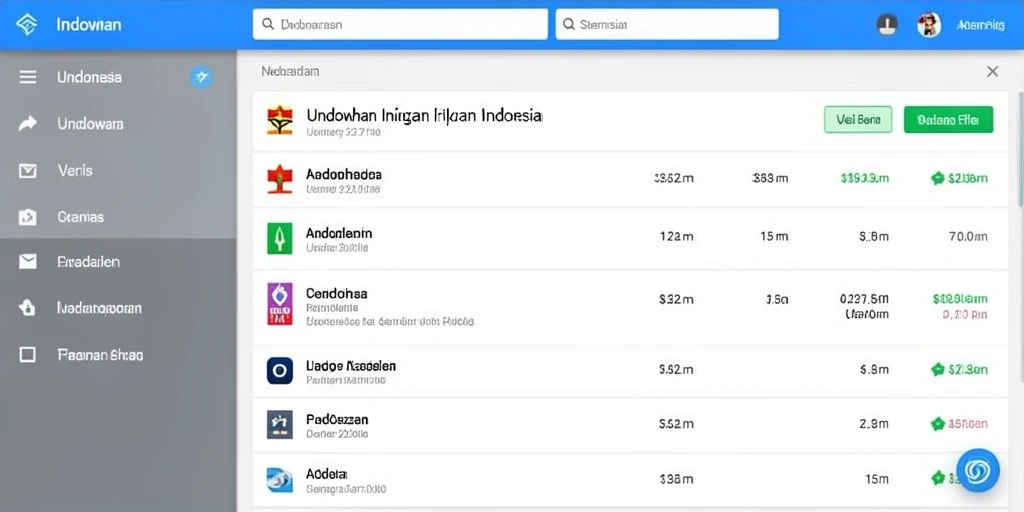1024x512 pixels.
Task: Click the square icon beside Pacman Shao
Action: tap(27, 355)
